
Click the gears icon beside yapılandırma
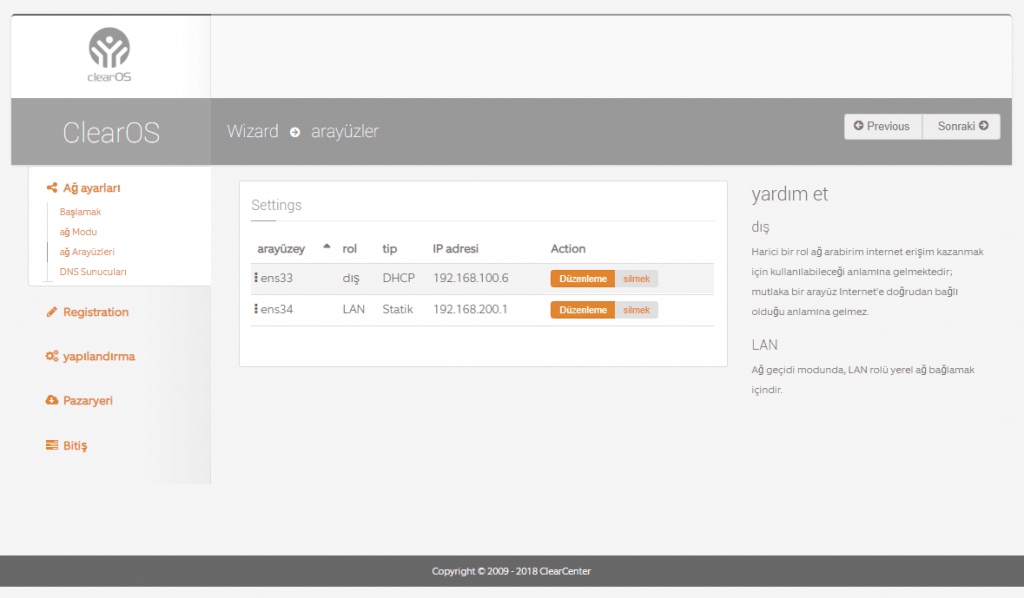pyautogui.click(x=52, y=356)
